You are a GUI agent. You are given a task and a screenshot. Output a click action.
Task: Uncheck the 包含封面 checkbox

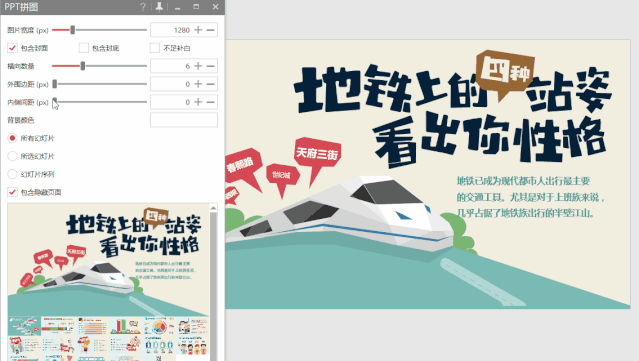coord(12,48)
